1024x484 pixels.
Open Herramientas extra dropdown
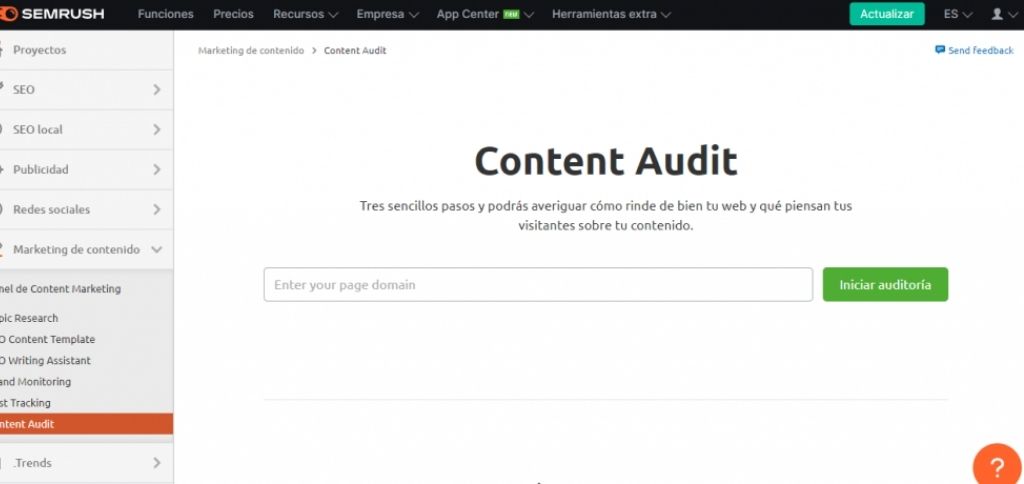point(611,14)
